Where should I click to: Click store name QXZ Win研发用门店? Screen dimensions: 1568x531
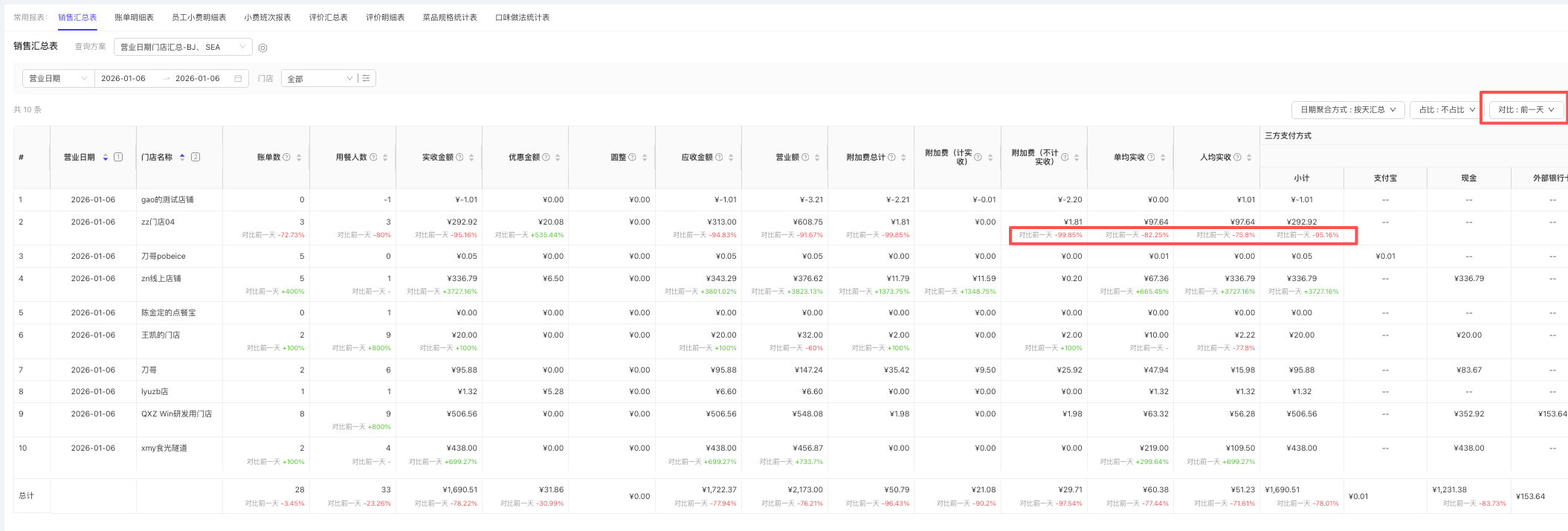click(176, 413)
